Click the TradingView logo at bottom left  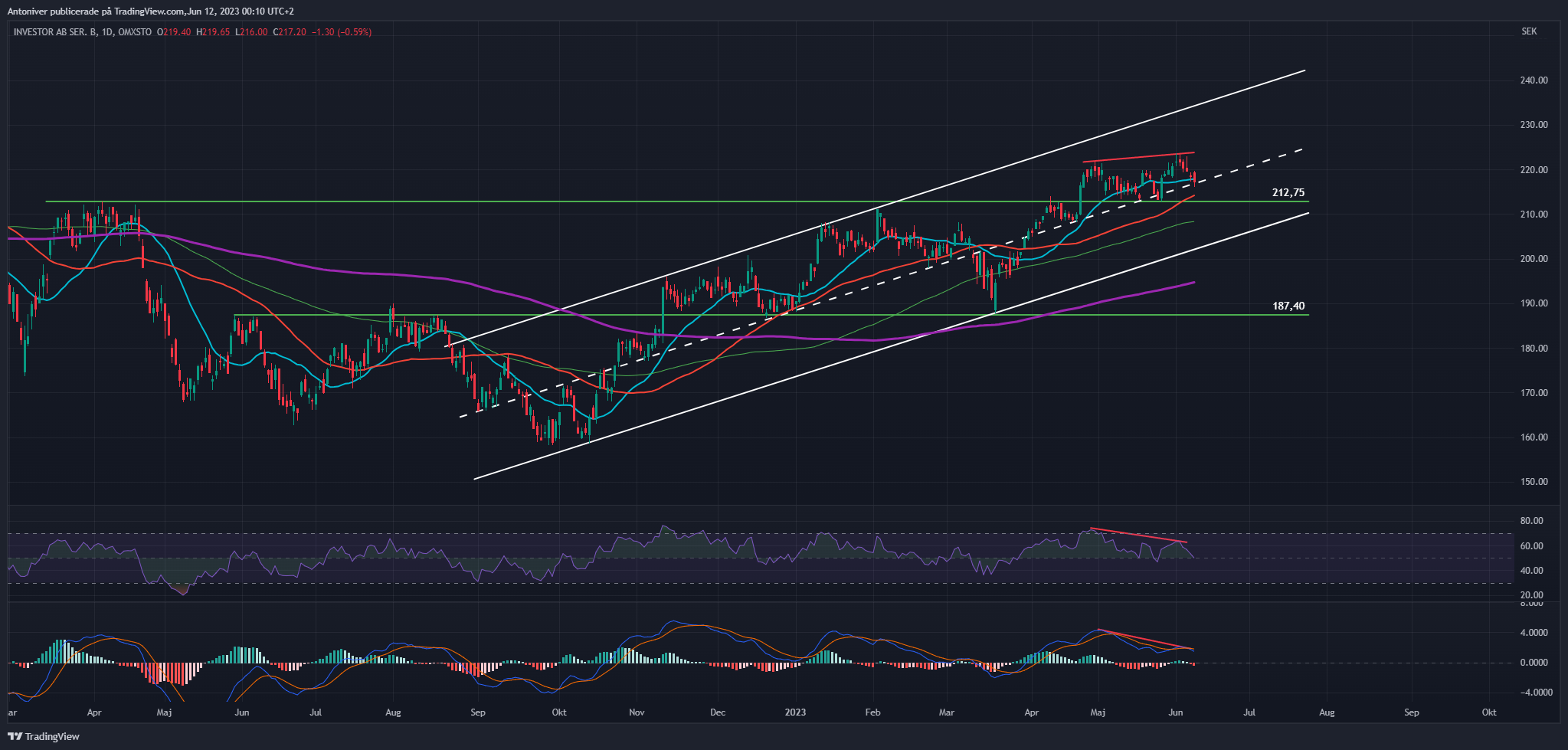44,736
